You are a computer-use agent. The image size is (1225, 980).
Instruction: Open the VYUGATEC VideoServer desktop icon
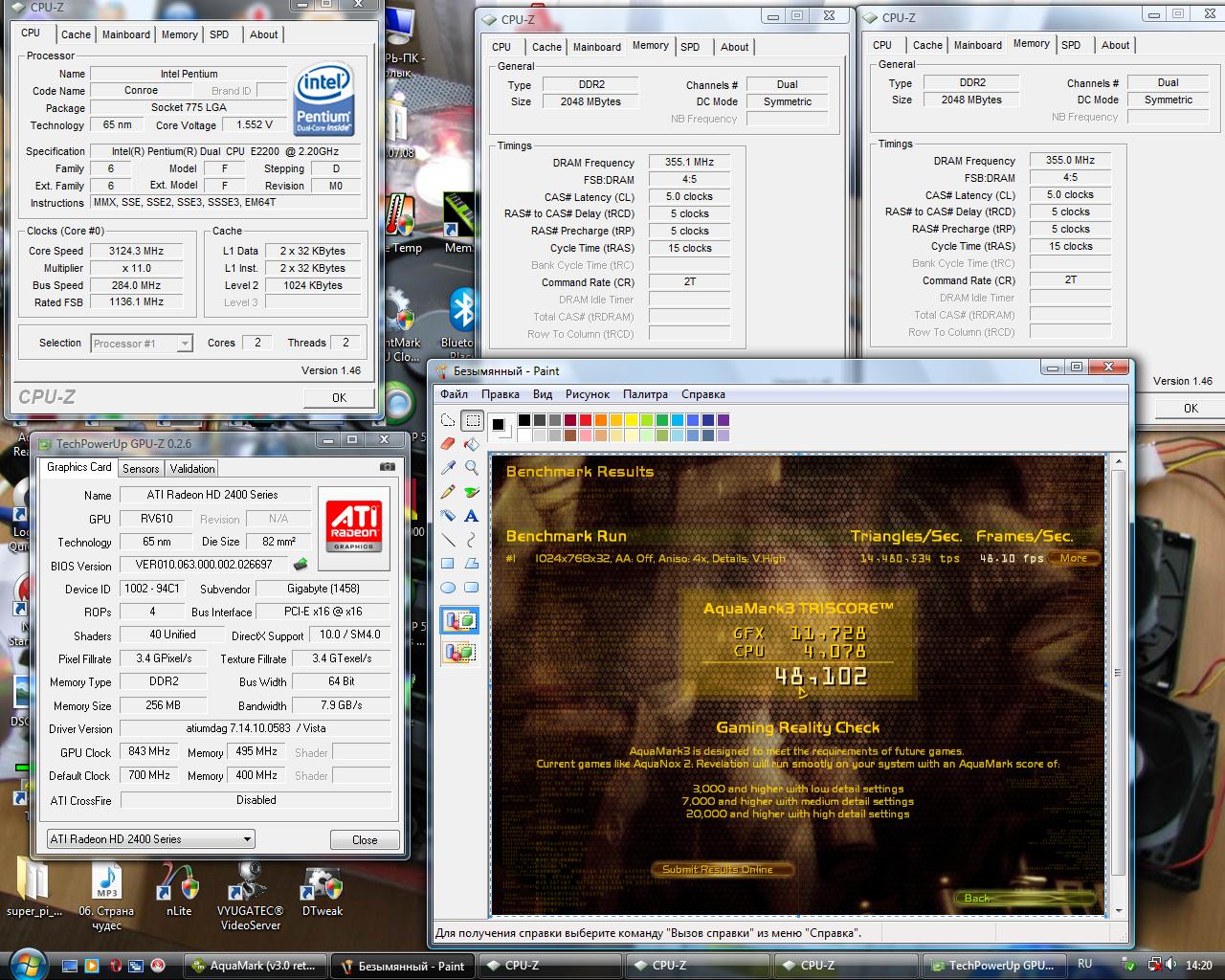coord(250,895)
